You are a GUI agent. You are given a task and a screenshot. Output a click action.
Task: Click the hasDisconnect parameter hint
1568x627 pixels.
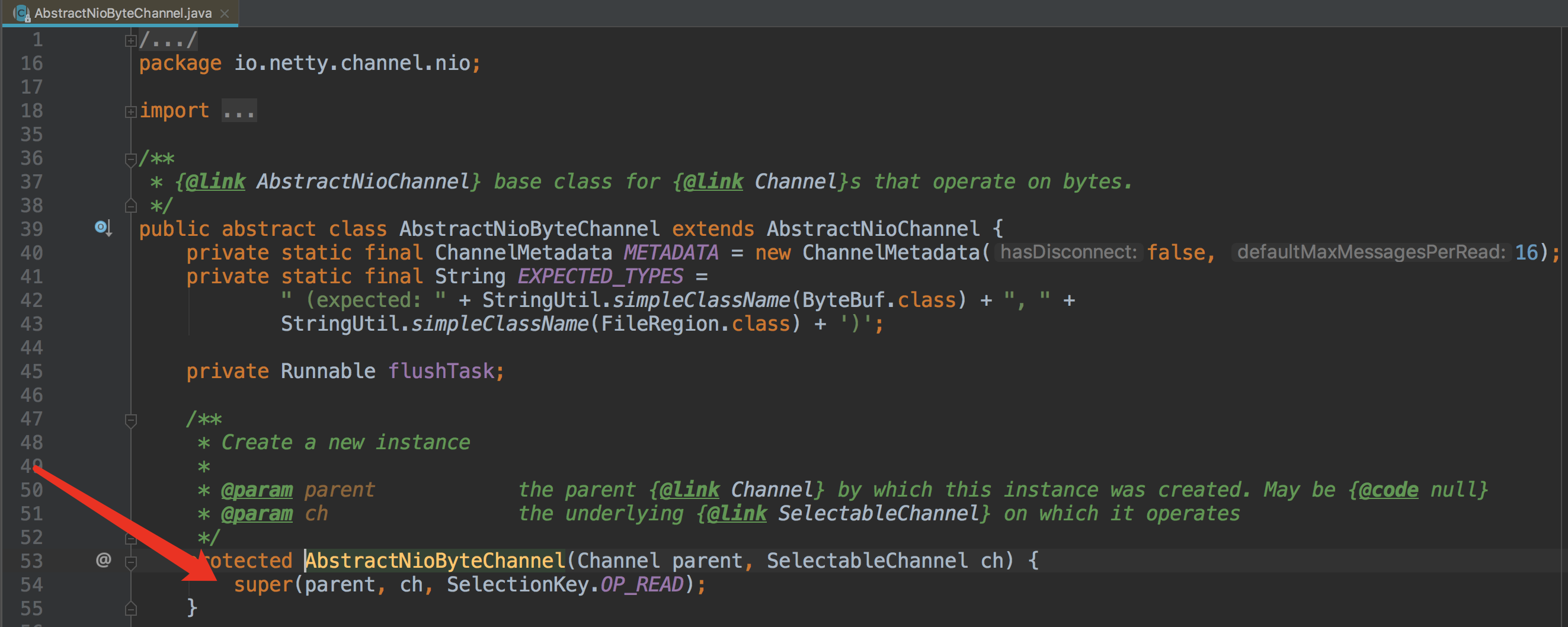pyautogui.click(x=1068, y=252)
